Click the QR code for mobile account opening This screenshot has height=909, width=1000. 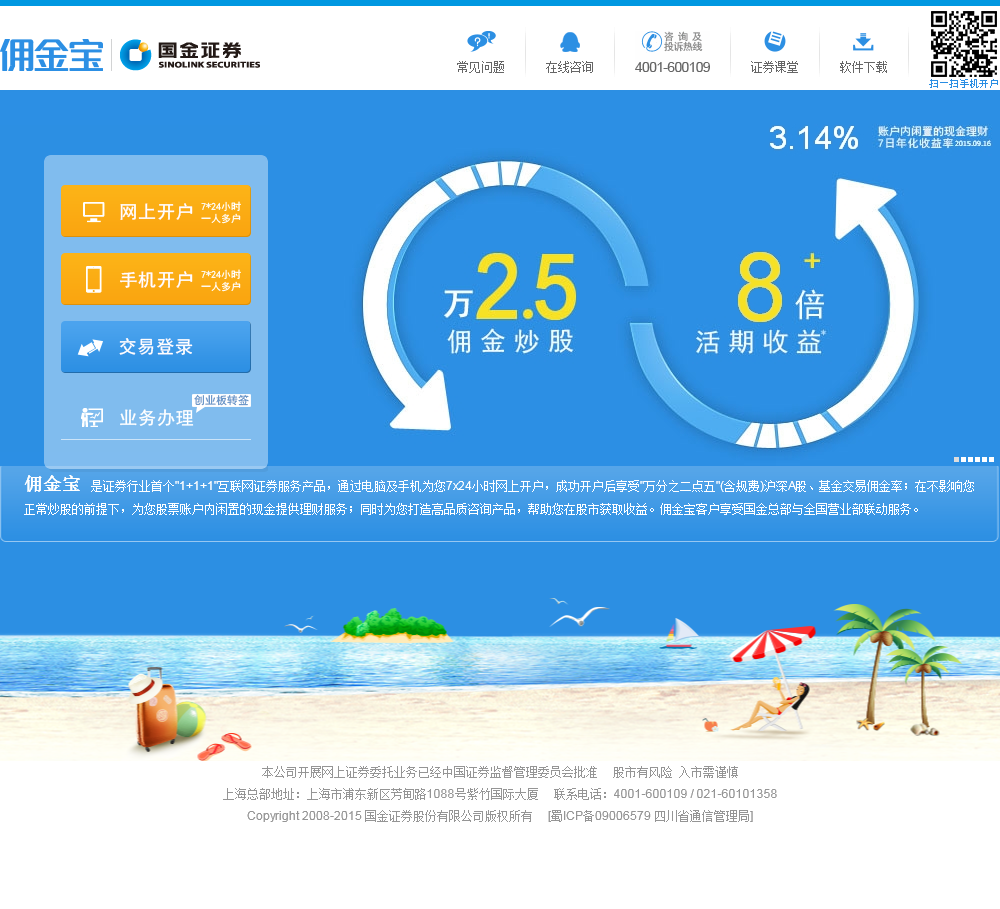click(964, 44)
